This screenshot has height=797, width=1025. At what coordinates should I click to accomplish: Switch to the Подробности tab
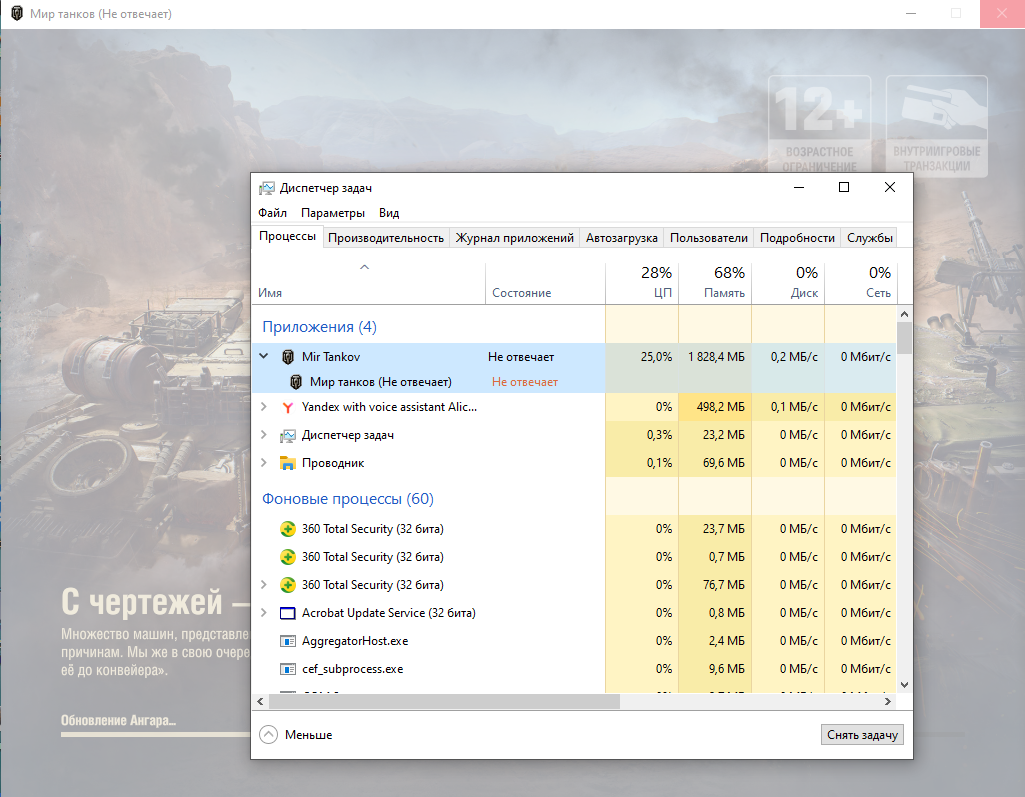[798, 238]
